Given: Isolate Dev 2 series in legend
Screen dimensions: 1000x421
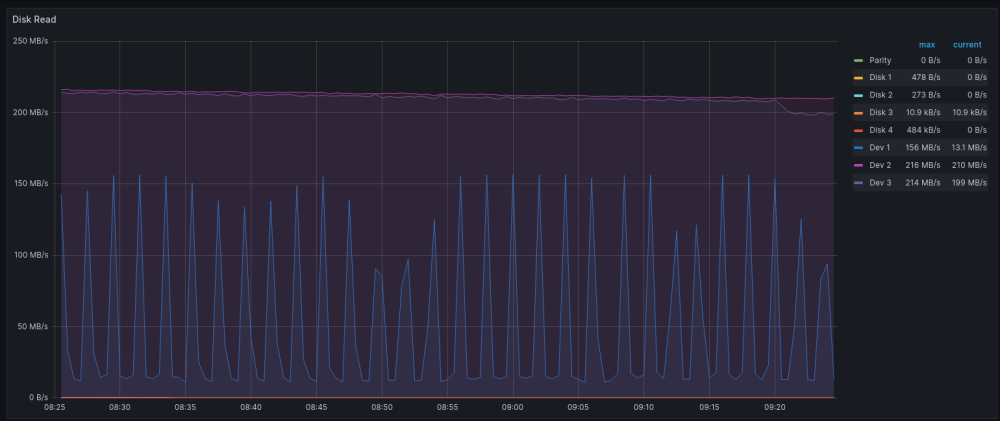Looking at the screenshot, I should 880,165.
